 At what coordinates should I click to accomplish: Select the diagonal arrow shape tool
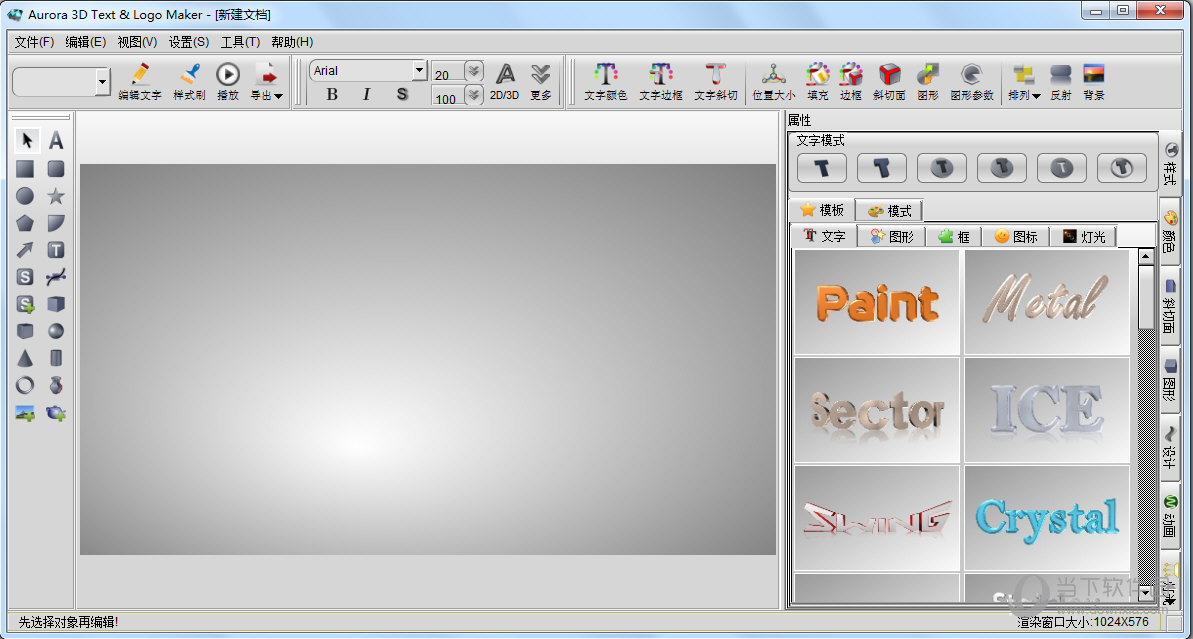(x=25, y=250)
